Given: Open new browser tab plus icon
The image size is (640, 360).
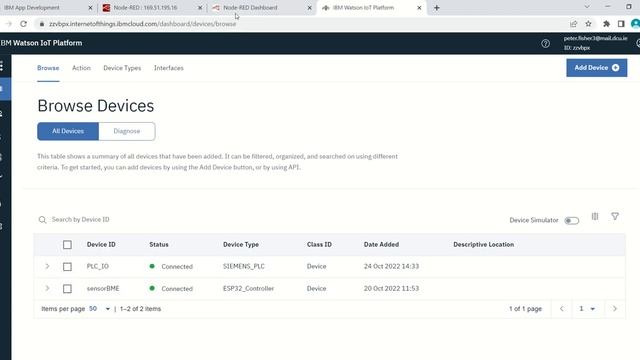Looking at the screenshot, I should click(437, 8).
